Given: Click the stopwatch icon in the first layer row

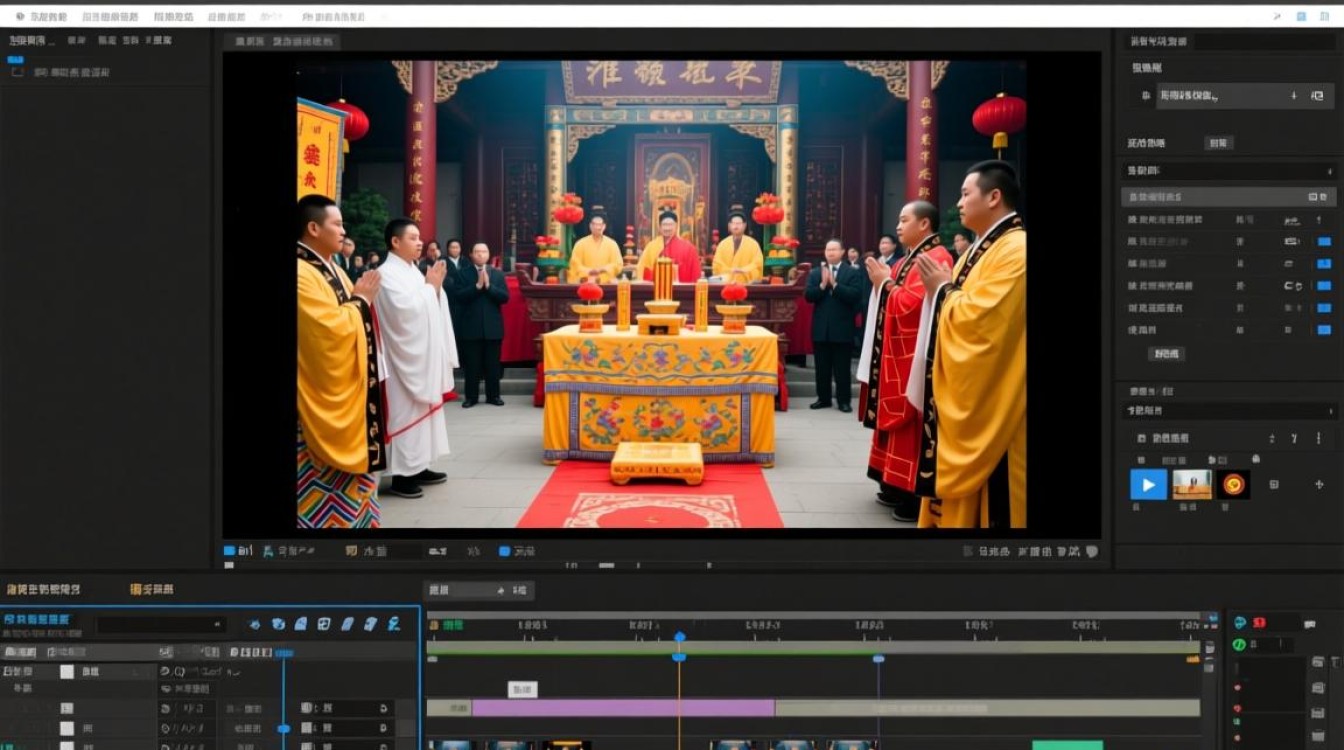Looking at the screenshot, I should point(166,672).
